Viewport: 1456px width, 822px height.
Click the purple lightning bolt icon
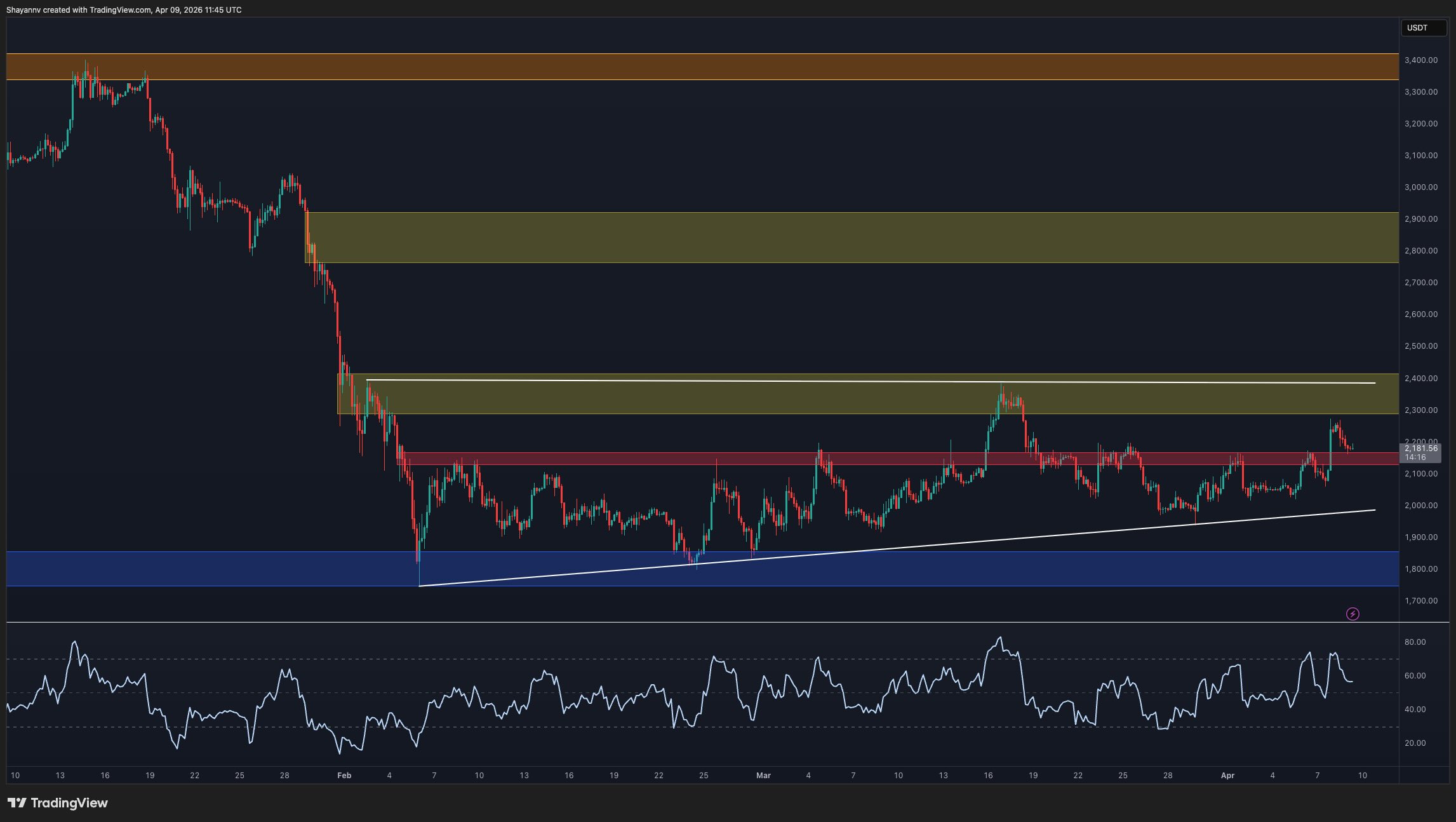coord(1352,614)
